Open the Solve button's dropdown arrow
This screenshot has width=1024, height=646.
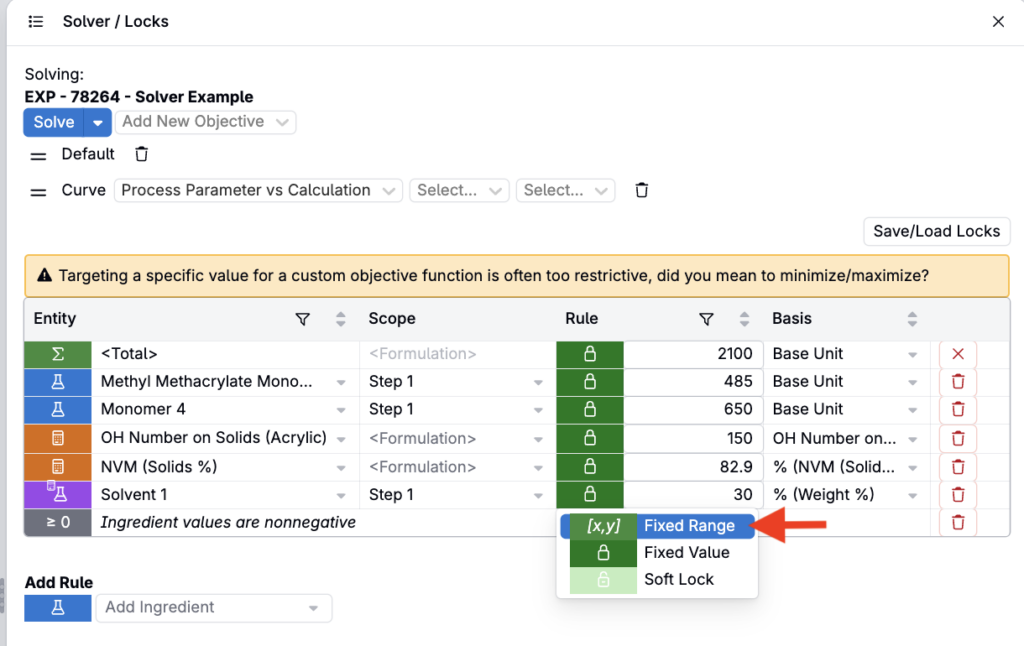tap(98, 122)
